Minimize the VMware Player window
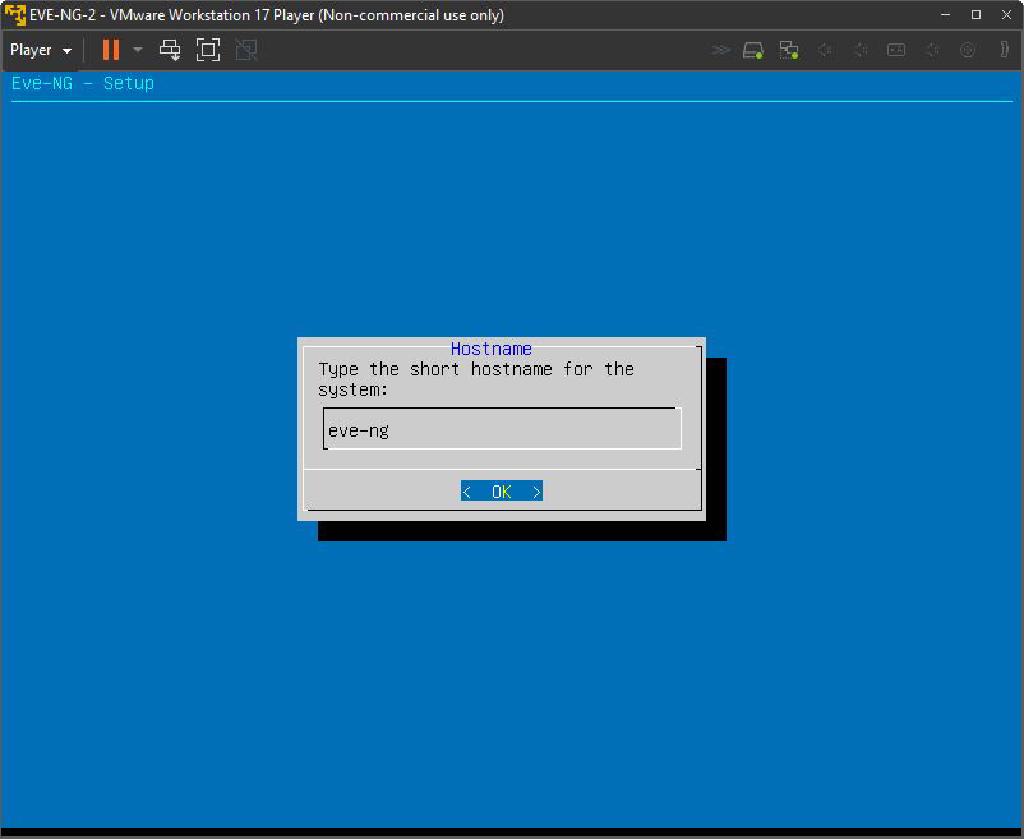 click(x=946, y=15)
